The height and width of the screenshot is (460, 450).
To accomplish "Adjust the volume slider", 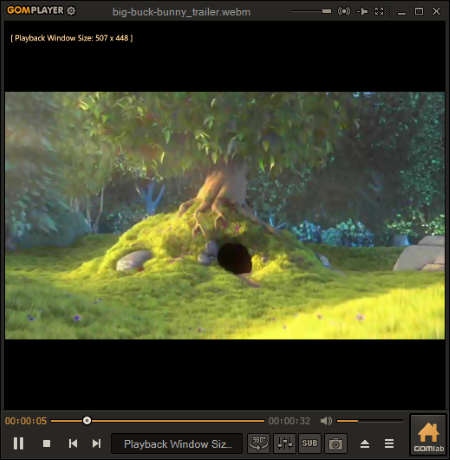I will point(370,421).
